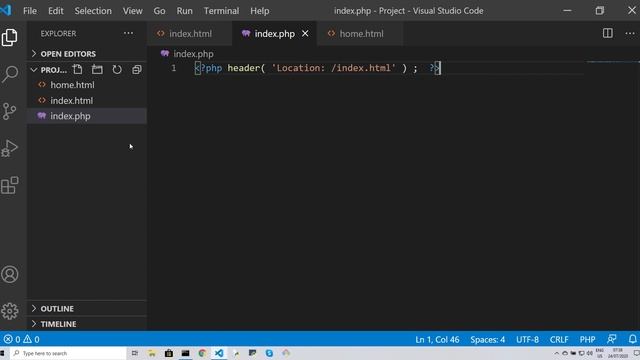Open Google Chrome from the taskbar
This screenshot has width=640, height=360.
(202, 353)
